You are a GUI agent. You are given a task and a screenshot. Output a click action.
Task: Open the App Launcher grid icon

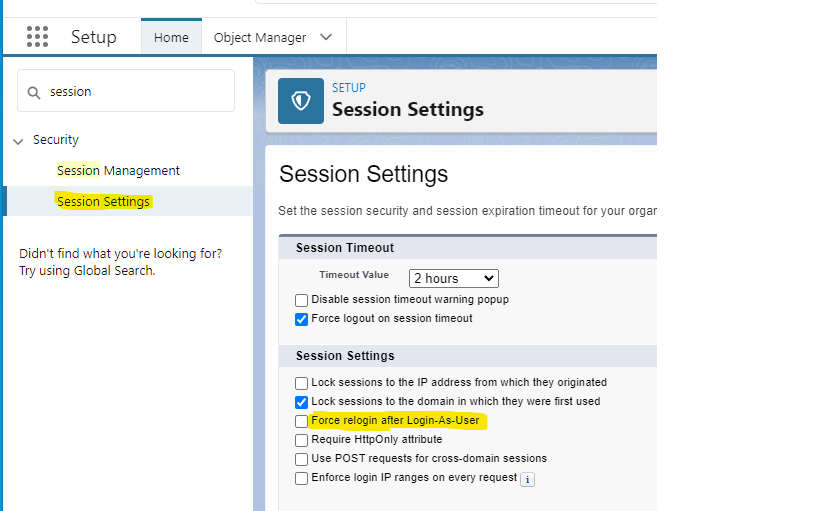click(37, 37)
